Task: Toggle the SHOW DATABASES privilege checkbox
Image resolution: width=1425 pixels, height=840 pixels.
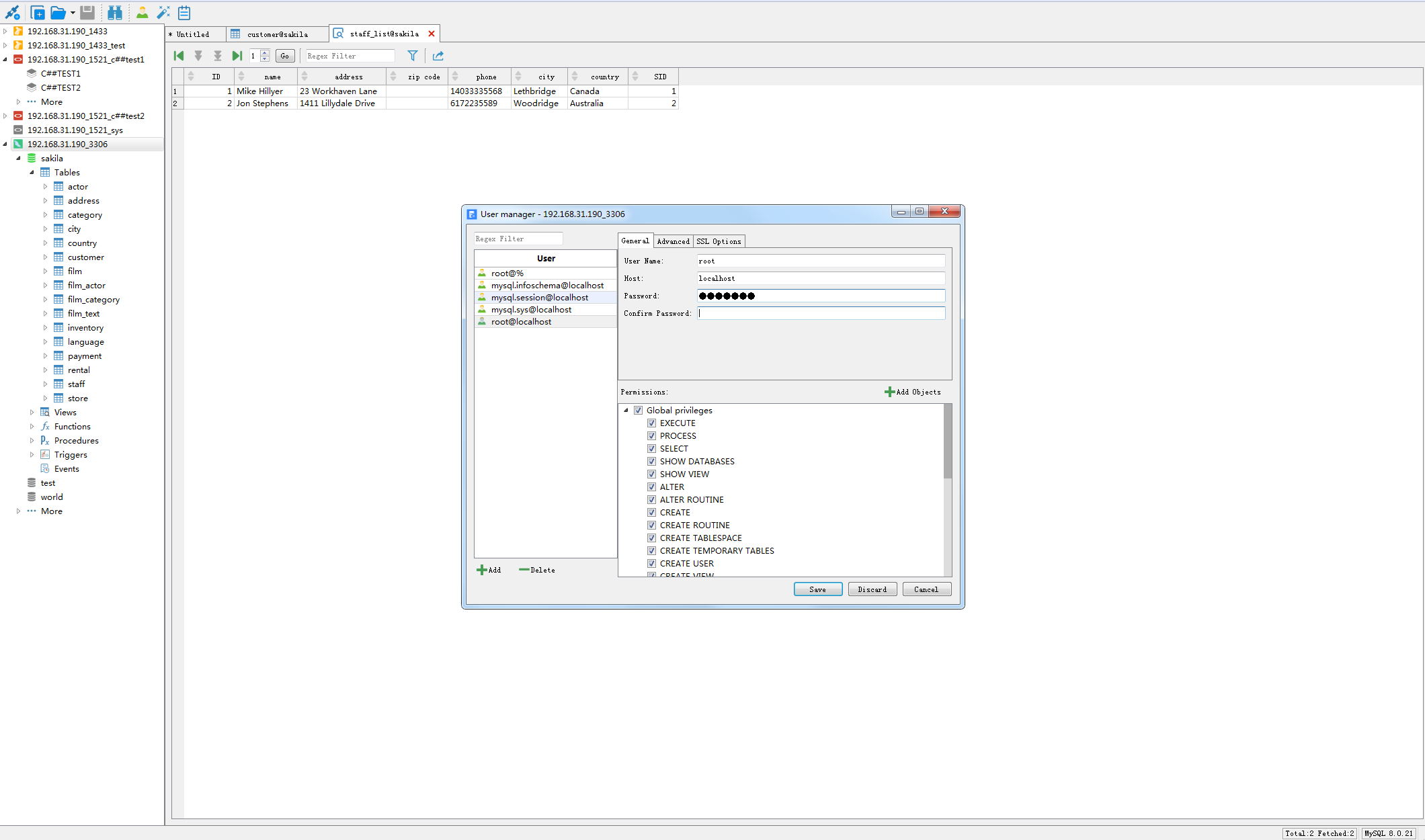Action: tap(651, 462)
